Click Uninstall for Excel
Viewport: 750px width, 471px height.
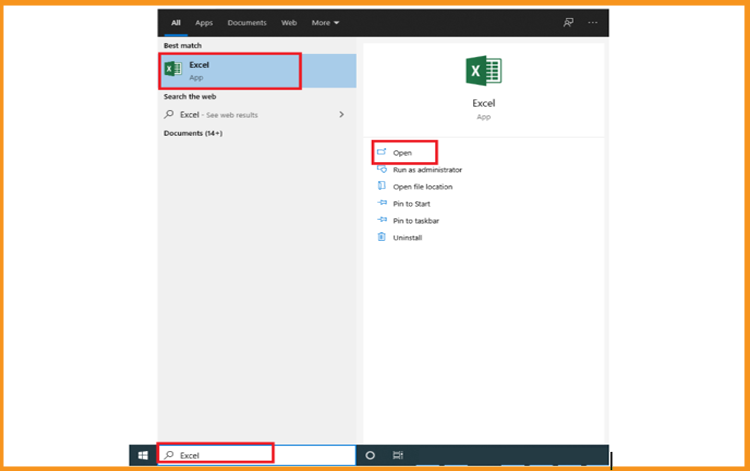[x=407, y=238]
